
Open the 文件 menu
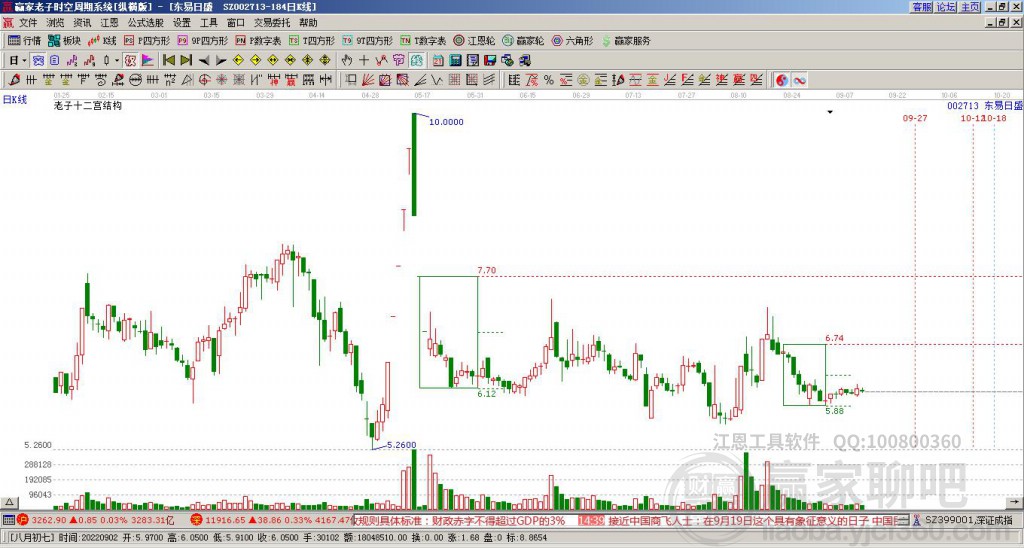click(28, 23)
